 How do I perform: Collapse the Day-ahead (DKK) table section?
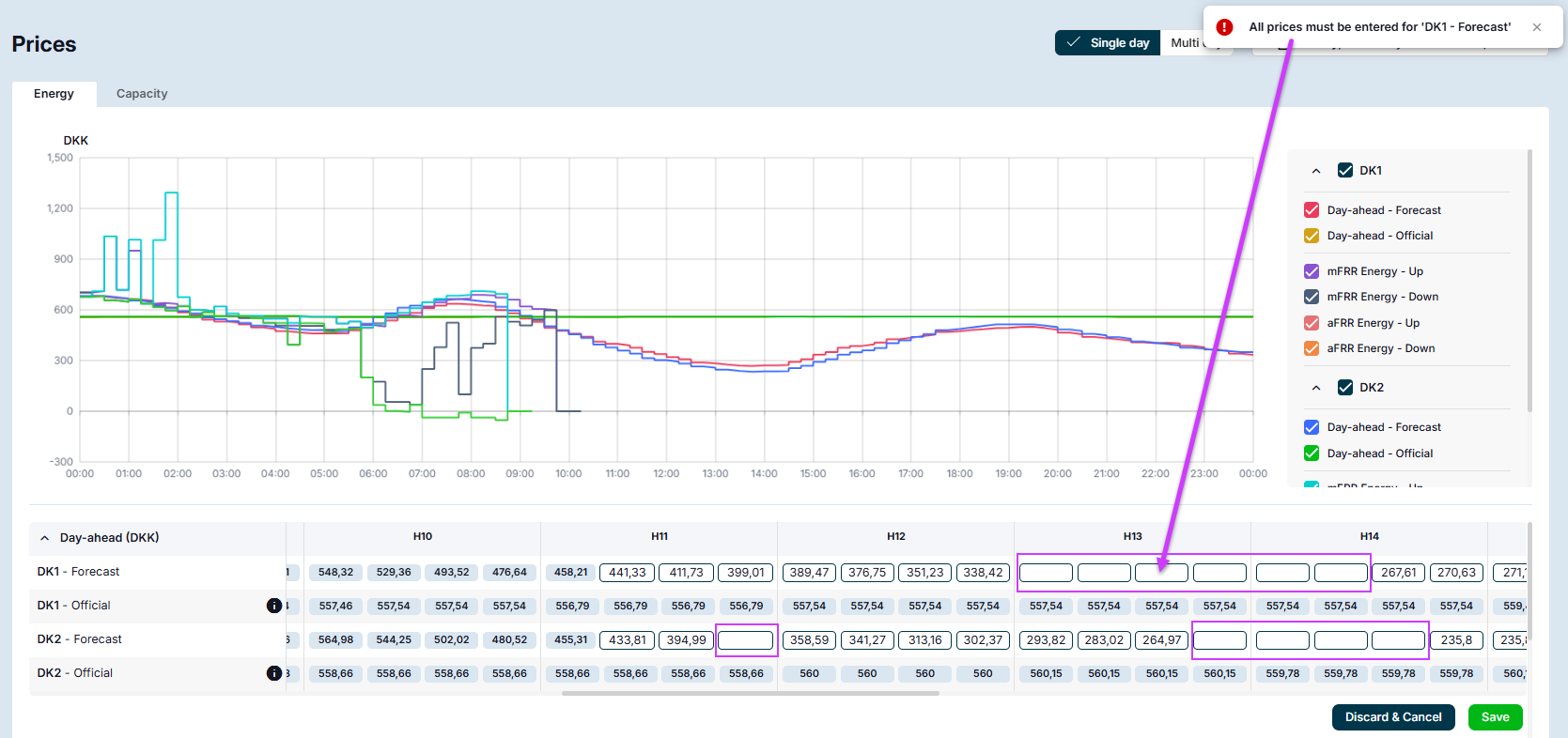(44, 538)
